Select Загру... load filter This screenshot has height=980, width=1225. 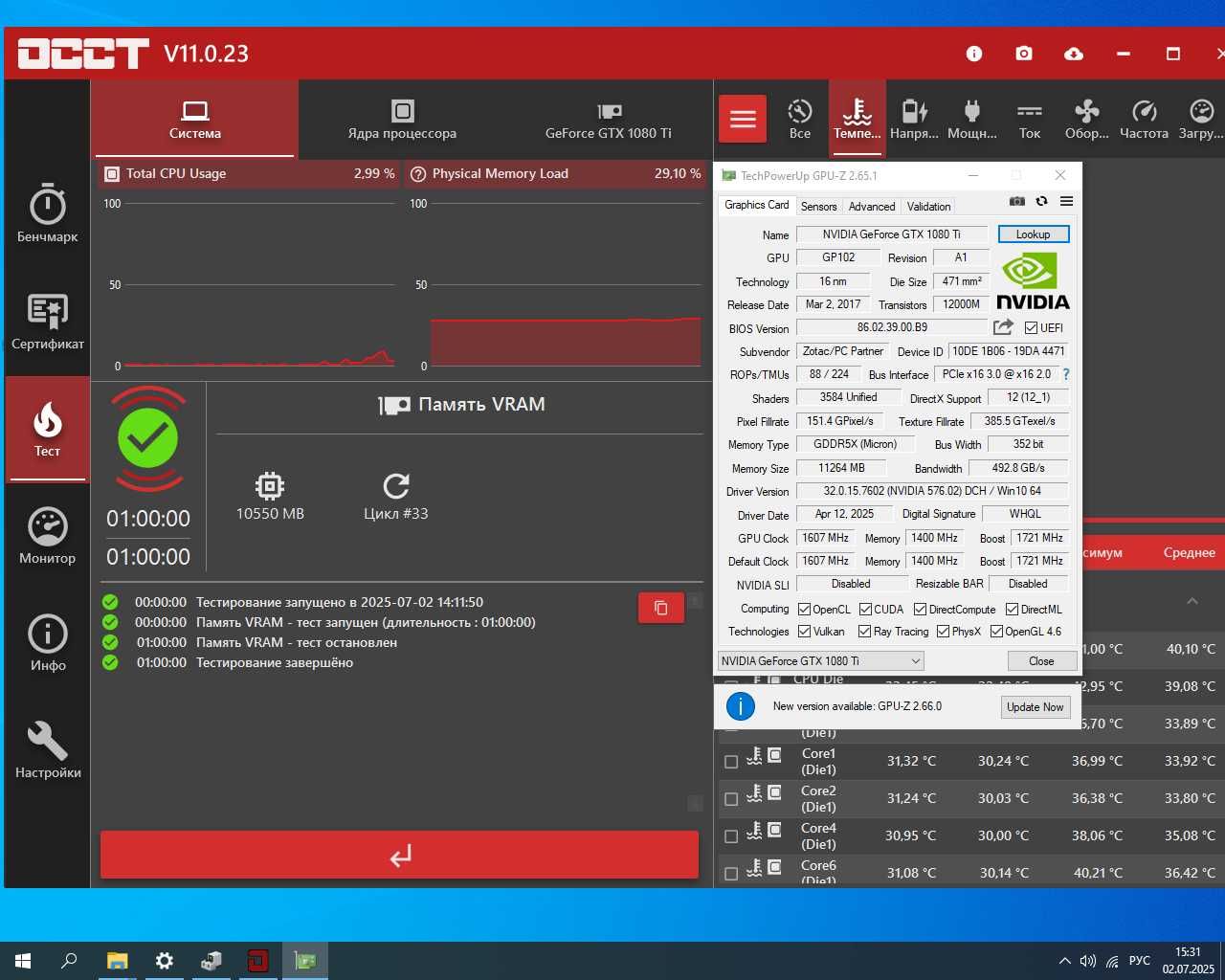(x=1201, y=119)
